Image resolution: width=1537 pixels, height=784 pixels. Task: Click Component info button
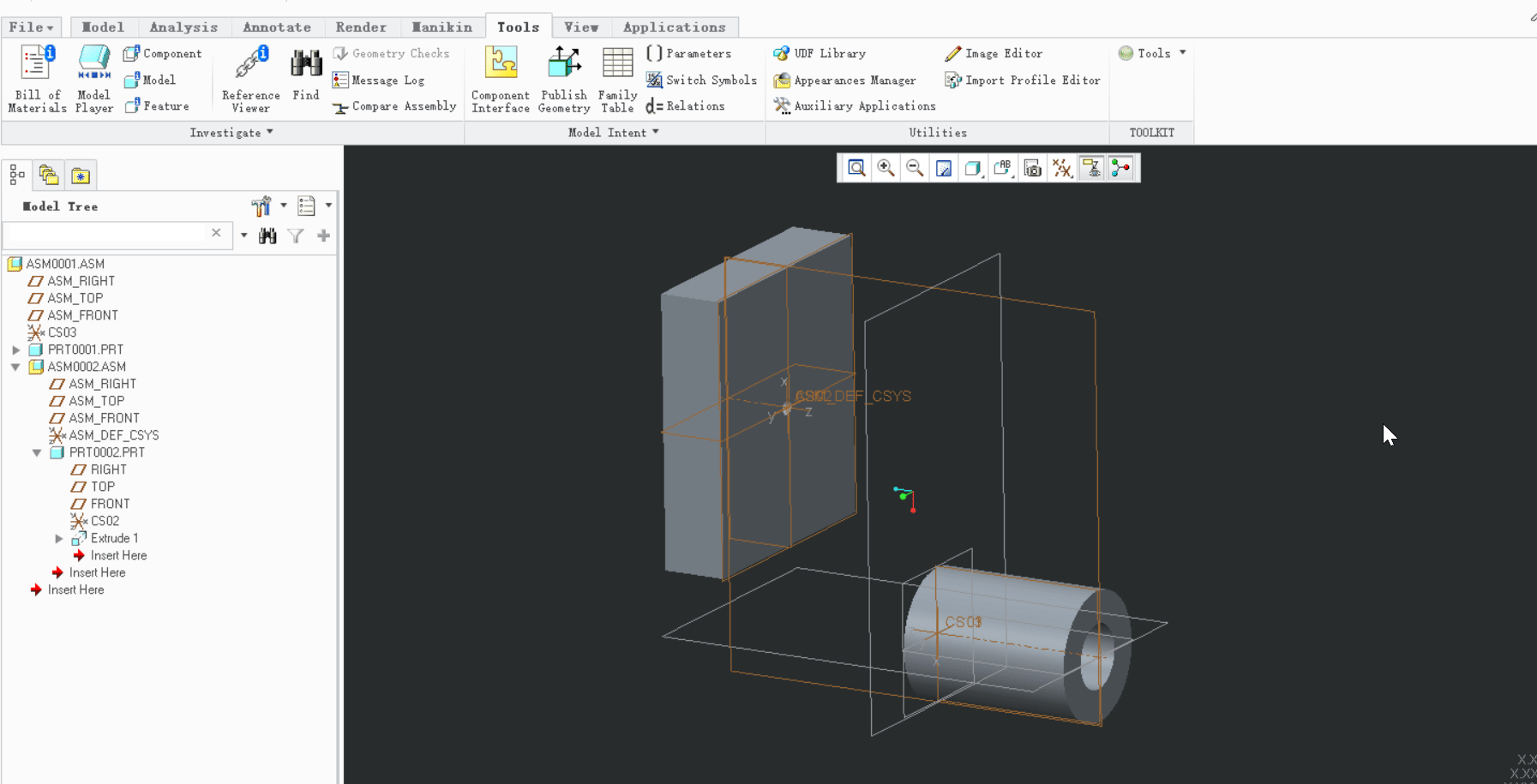click(163, 53)
